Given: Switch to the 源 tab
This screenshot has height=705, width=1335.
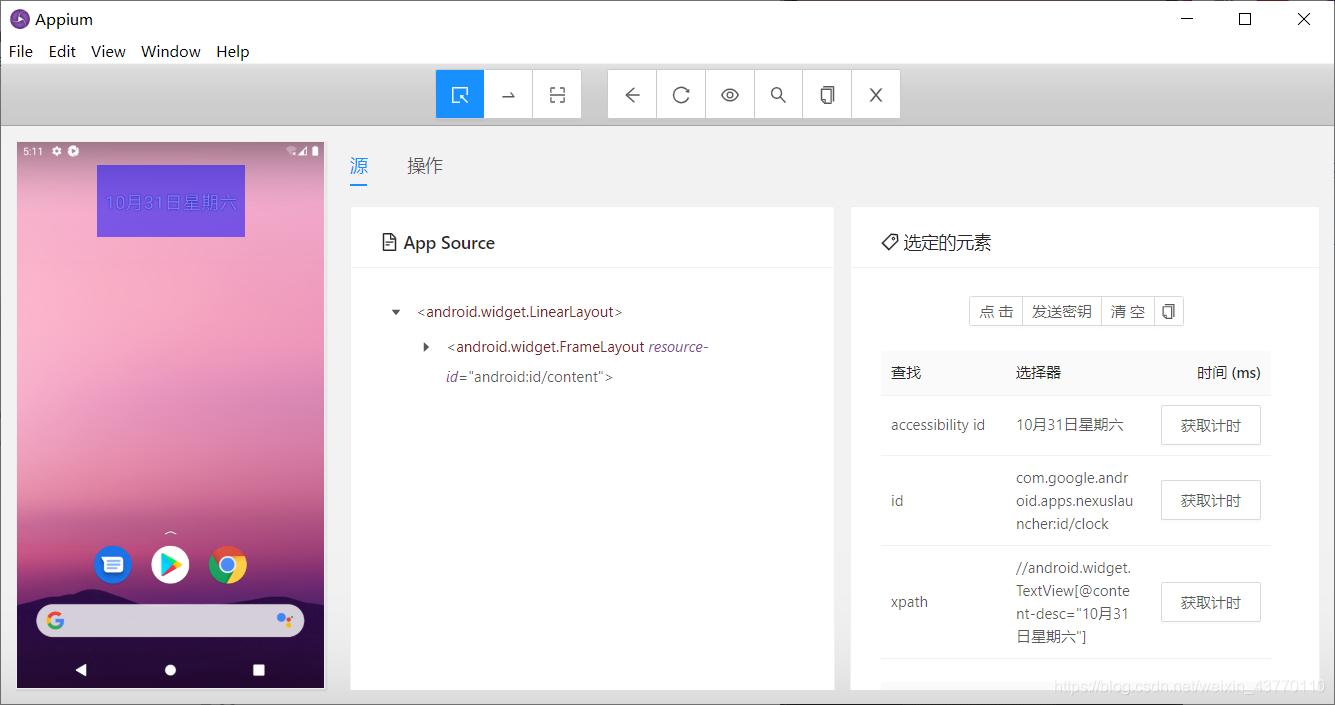Looking at the screenshot, I should click(359, 166).
